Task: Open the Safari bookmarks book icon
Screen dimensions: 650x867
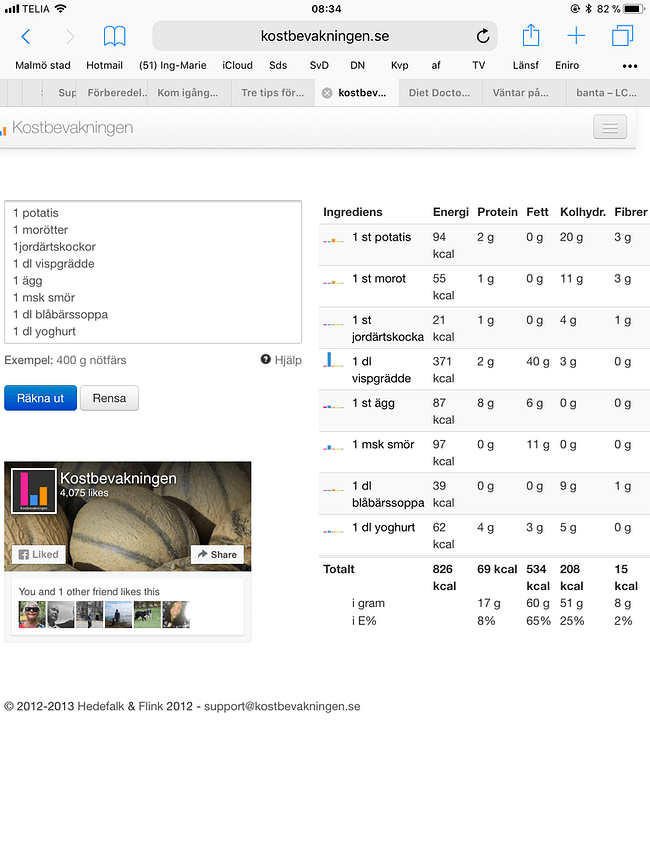Action: pos(115,37)
